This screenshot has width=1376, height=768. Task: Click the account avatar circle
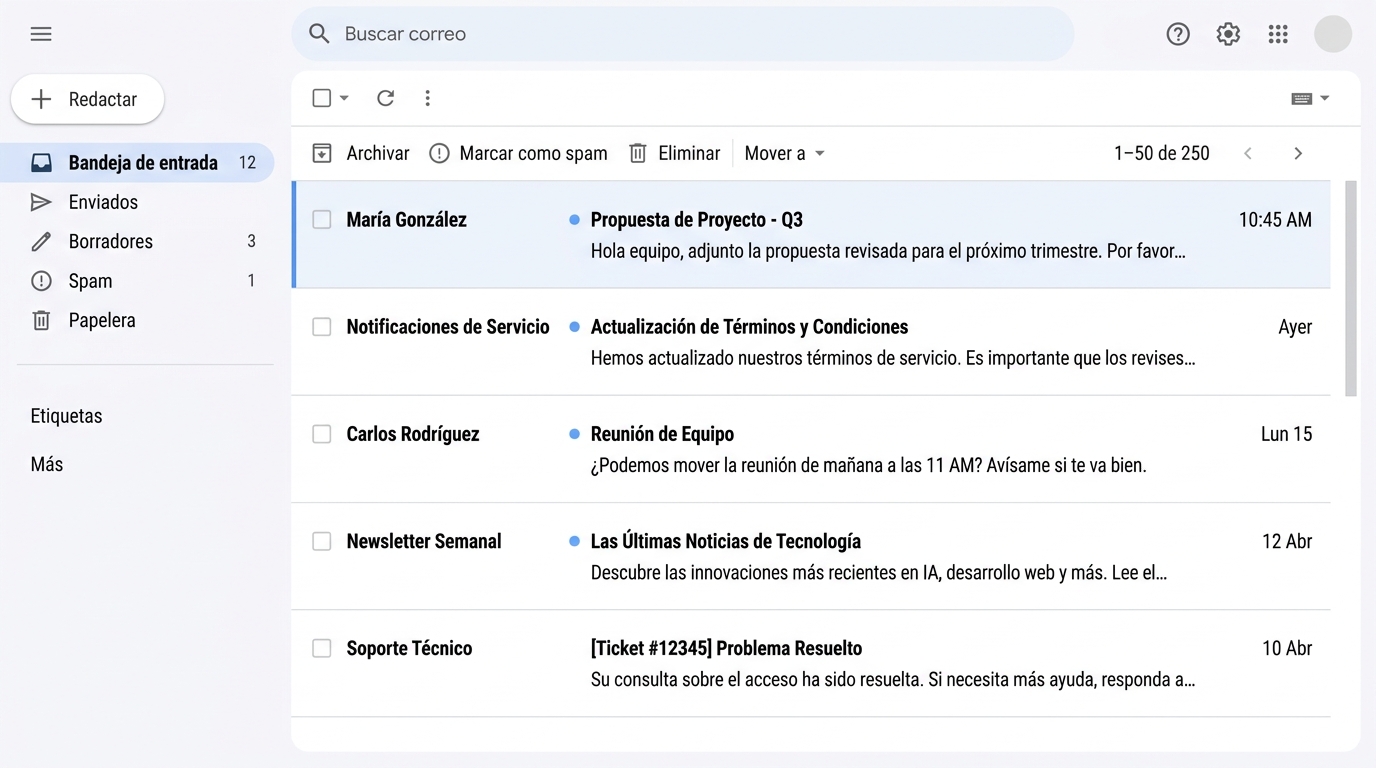click(x=1333, y=34)
